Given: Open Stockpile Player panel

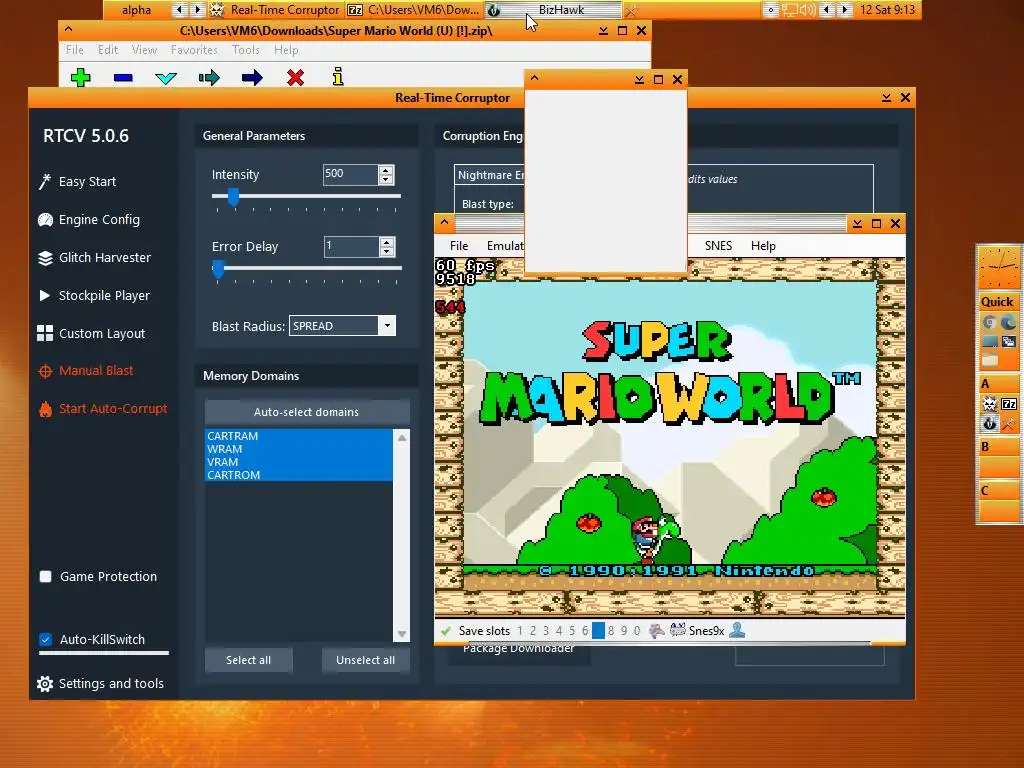Looking at the screenshot, I should [94, 295].
